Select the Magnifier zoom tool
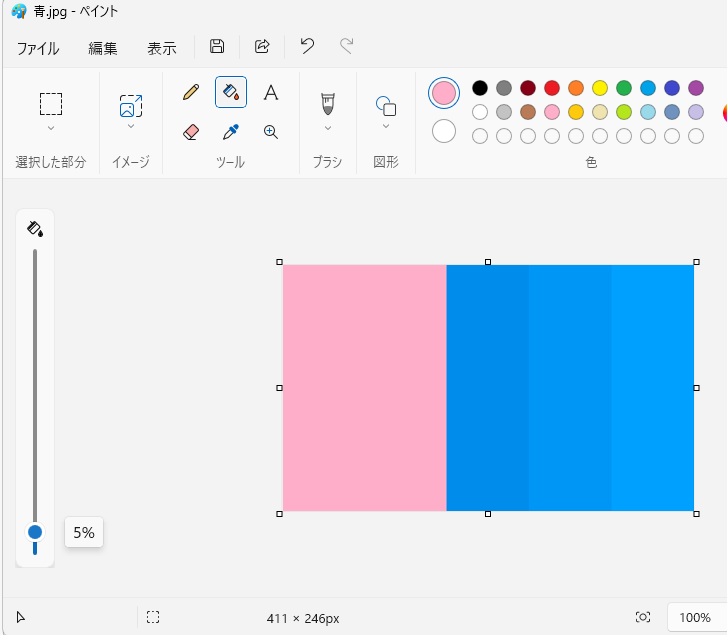Image resolution: width=727 pixels, height=635 pixels. tap(270, 131)
